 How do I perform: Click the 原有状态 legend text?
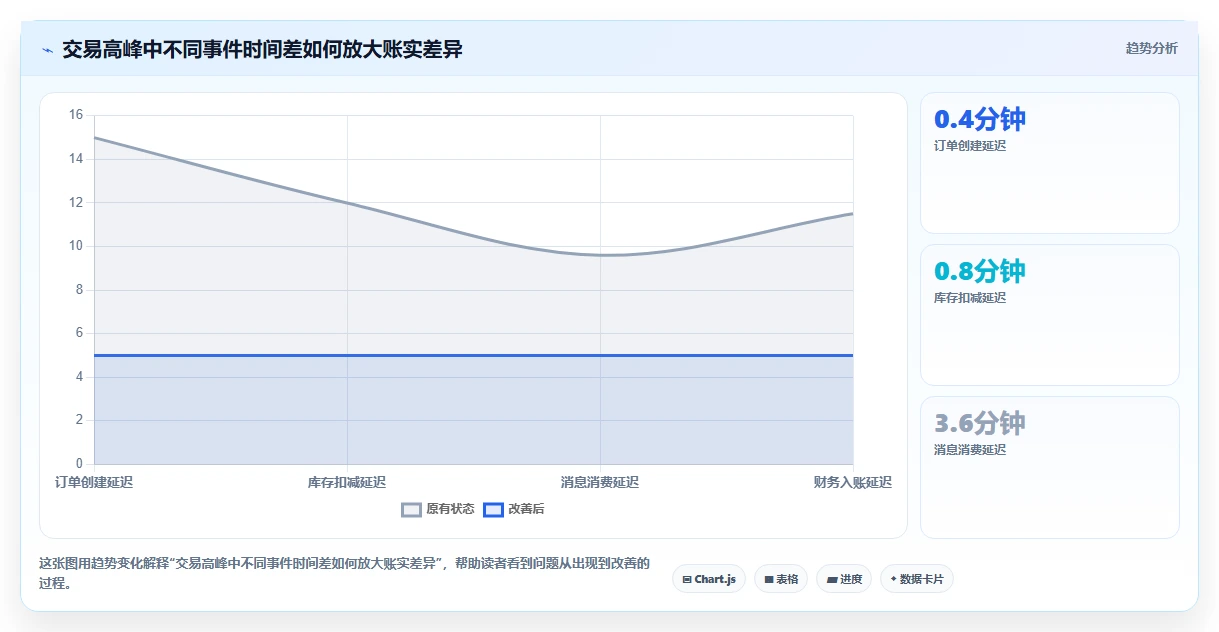(450, 509)
